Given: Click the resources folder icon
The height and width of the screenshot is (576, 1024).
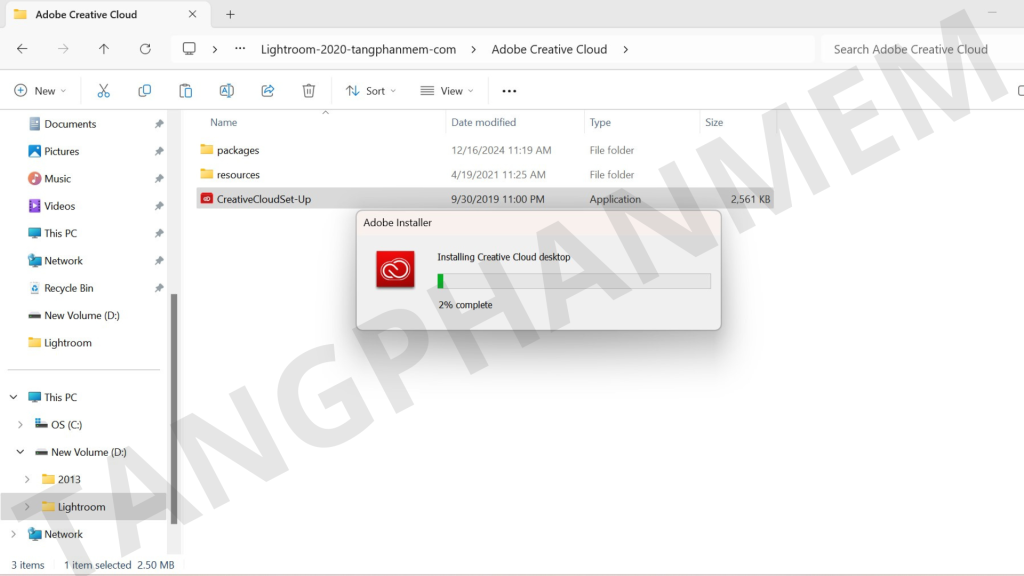Looking at the screenshot, I should 206,174.
